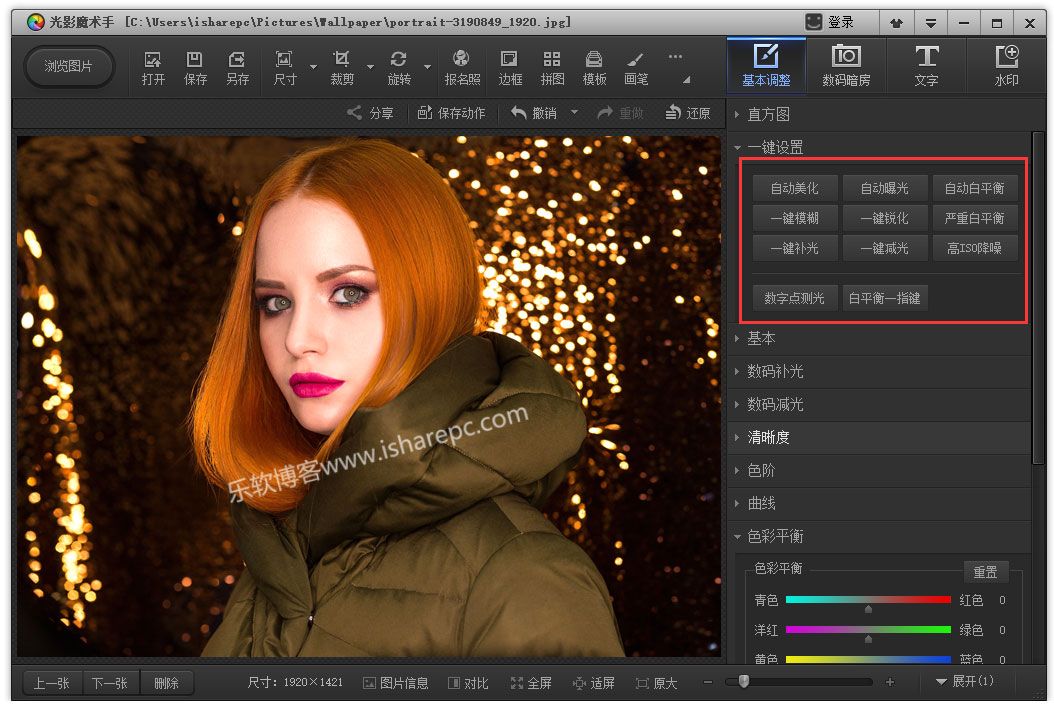Image resolution: width=1054 pixels, height=706 pixels.
Task: Toggle the 对比 compare view
Action: (468, 683)
